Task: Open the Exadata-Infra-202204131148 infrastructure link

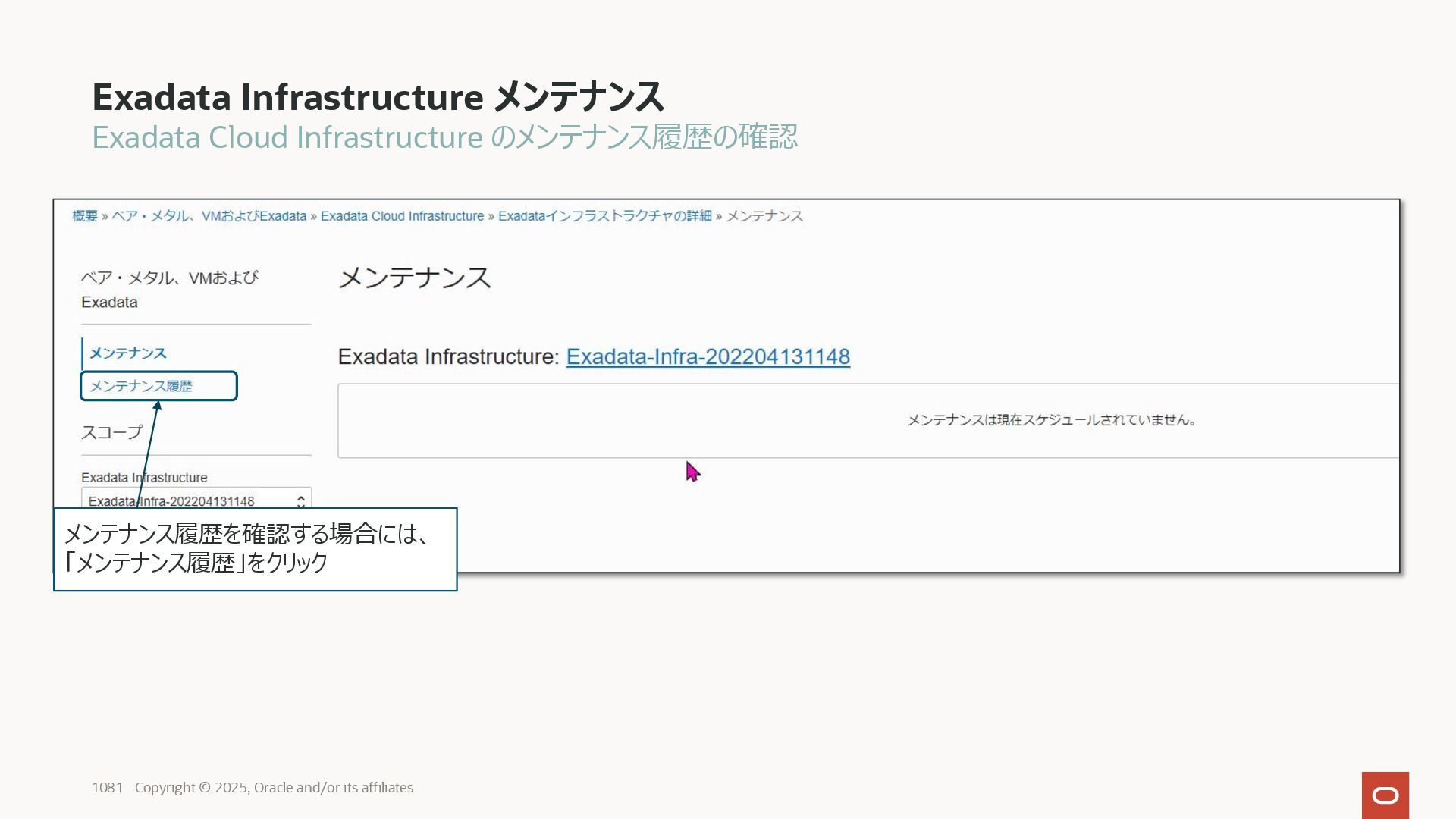Action: 708,357
